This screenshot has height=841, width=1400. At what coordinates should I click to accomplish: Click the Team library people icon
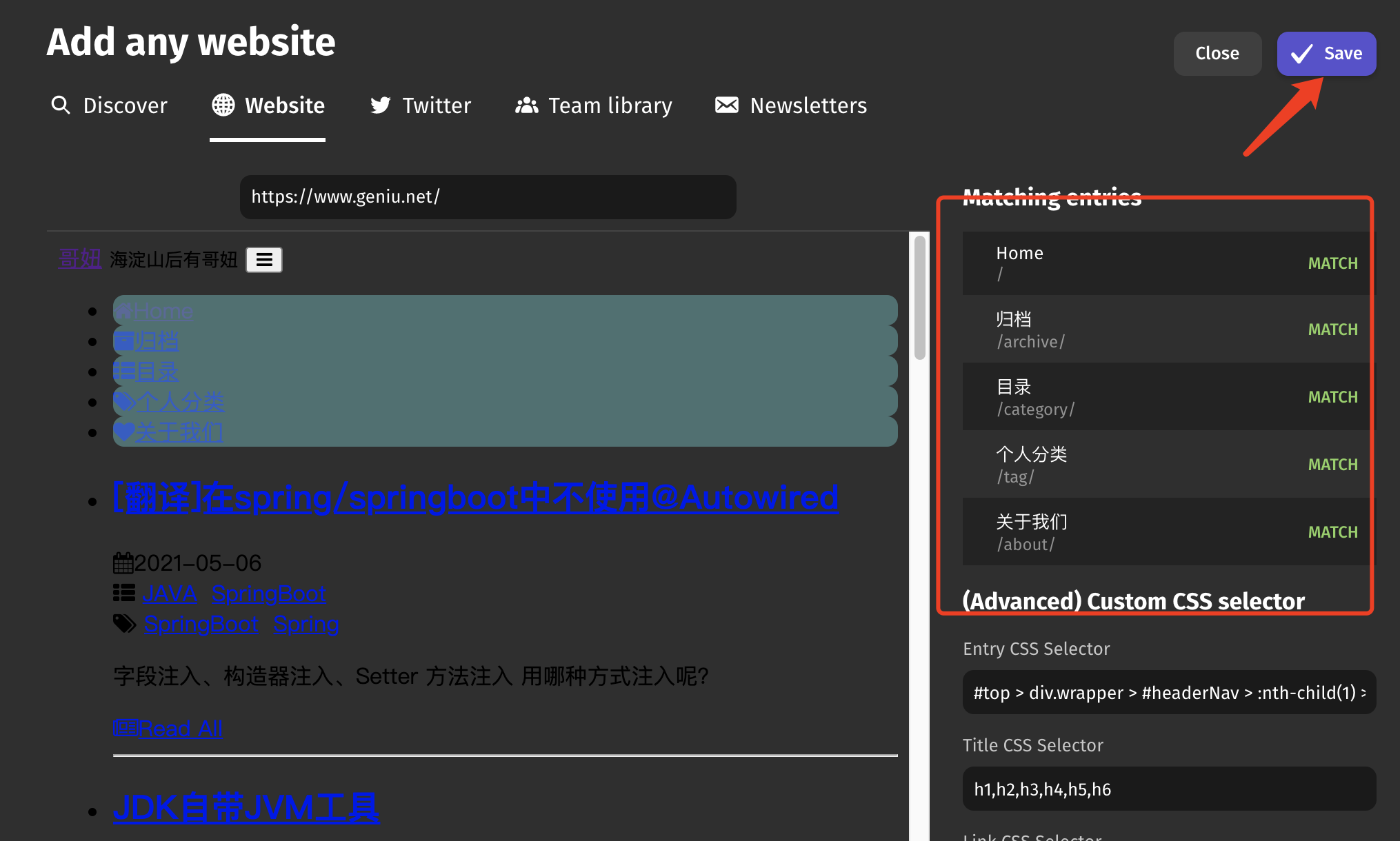pyautogui.click(x=528, y=105)
